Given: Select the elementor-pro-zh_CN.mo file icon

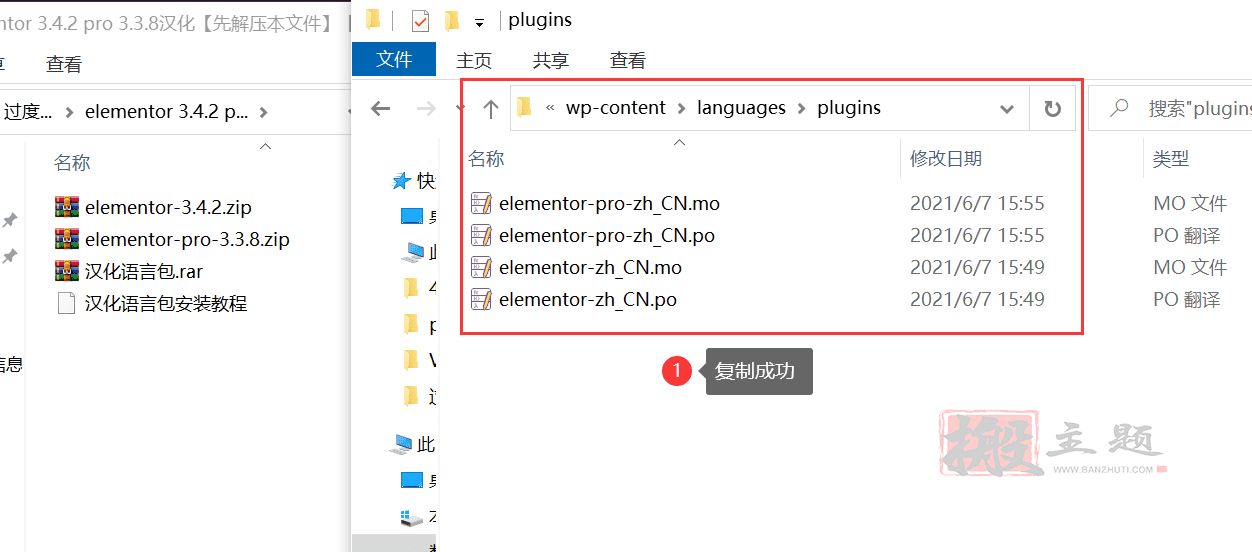Looking at the screenshot, I should tap(481, 203).
